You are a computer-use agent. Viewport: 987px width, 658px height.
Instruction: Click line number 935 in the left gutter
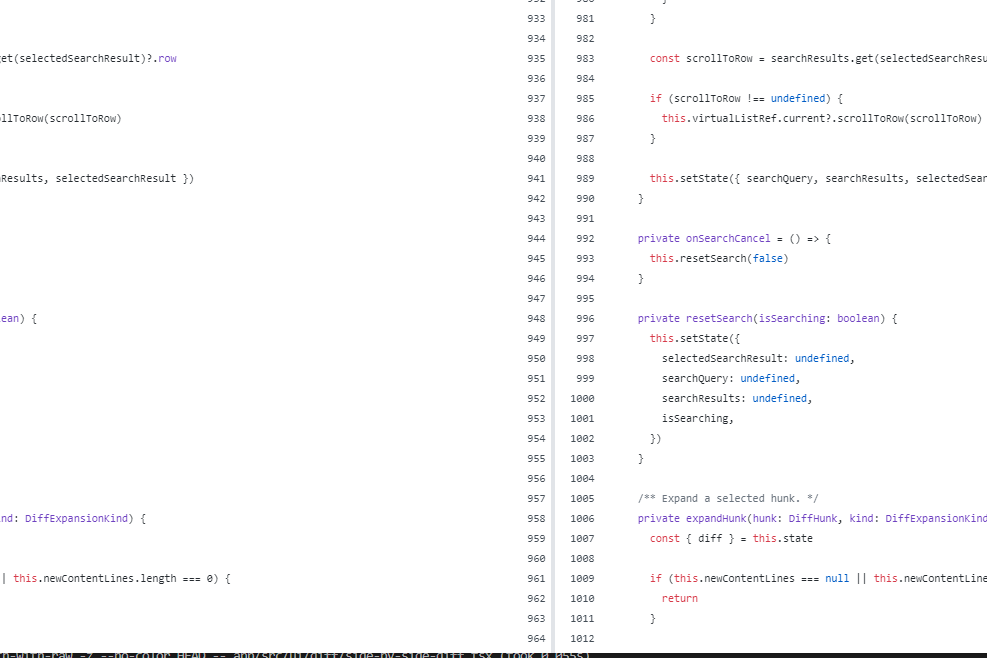click(x=536, y=58)
